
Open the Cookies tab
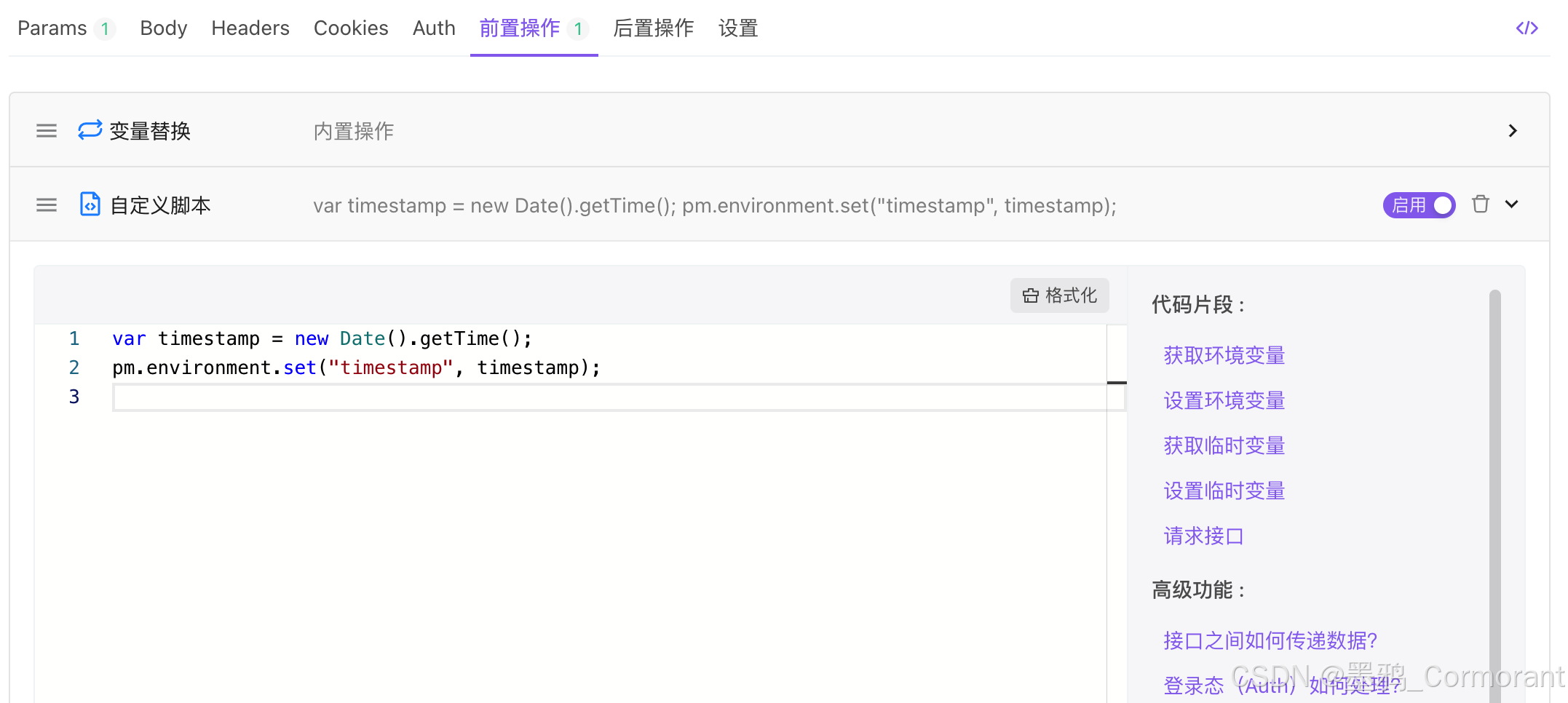(x=351, y=28)
